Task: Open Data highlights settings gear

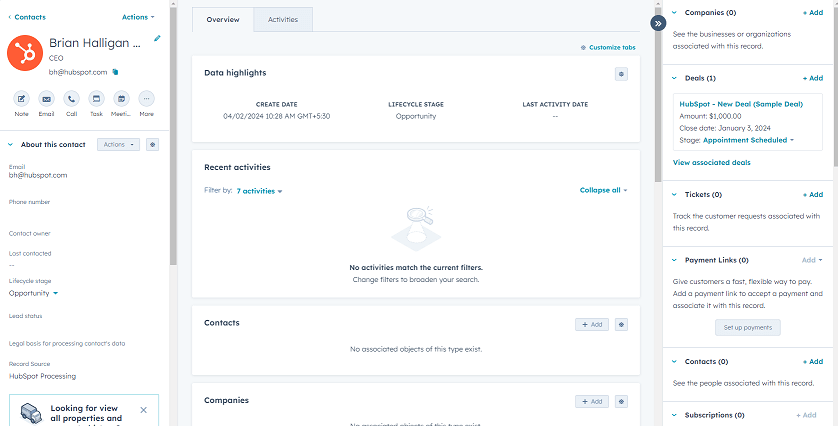Action: [x=621, y=74]
